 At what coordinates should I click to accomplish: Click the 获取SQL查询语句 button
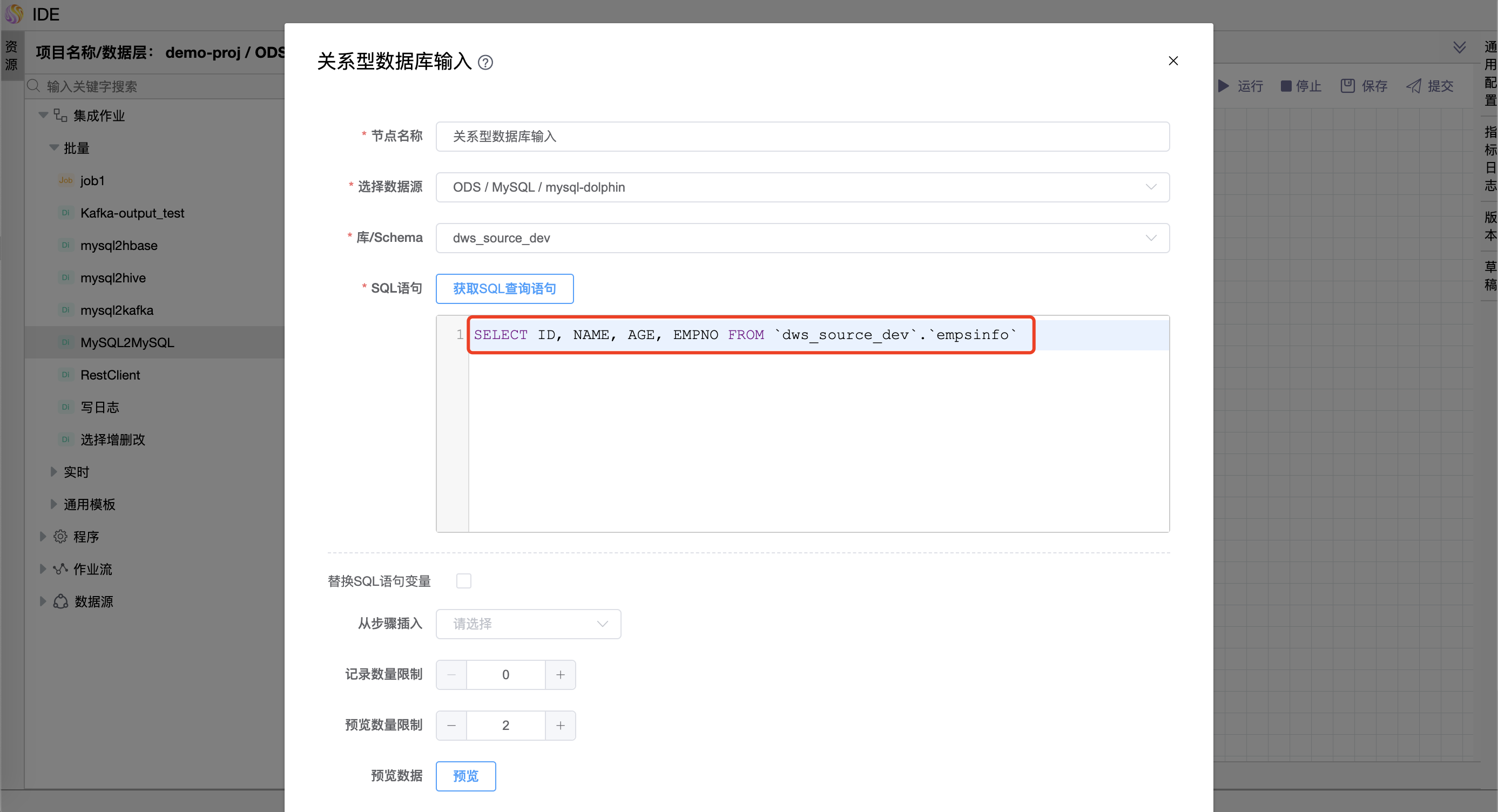pos(504,288)
